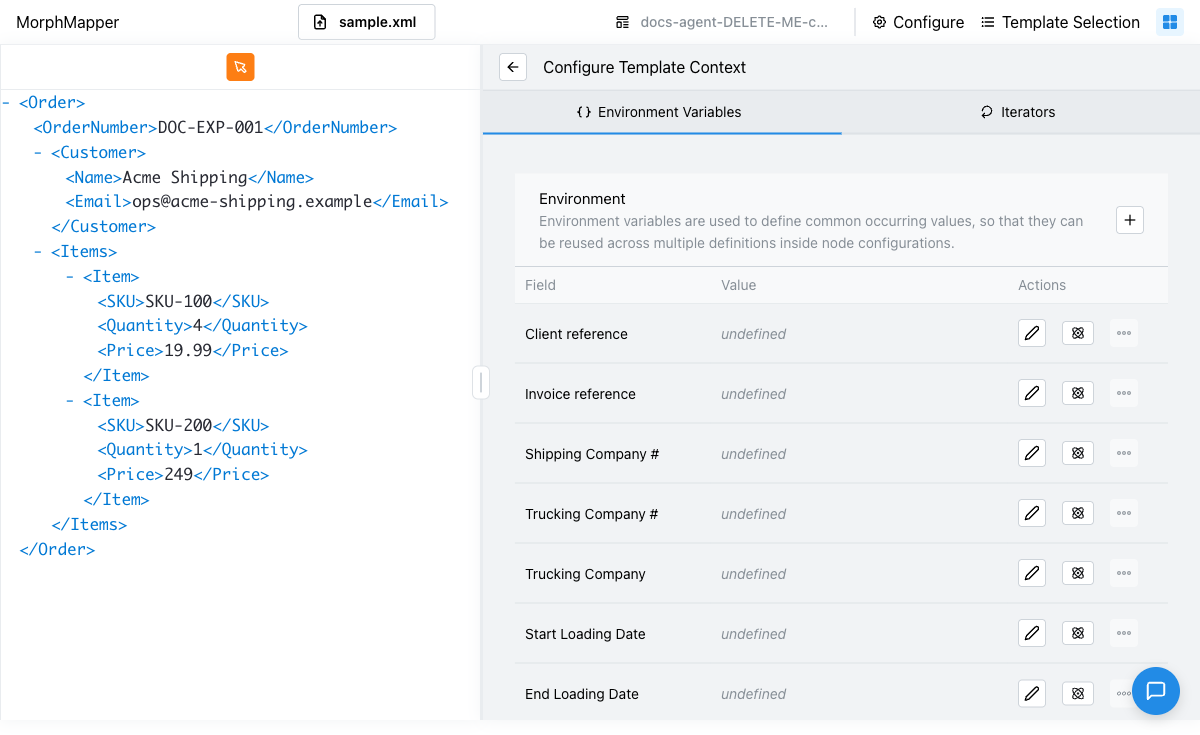
Task: Go back using the arrow button
Action: 513,67
